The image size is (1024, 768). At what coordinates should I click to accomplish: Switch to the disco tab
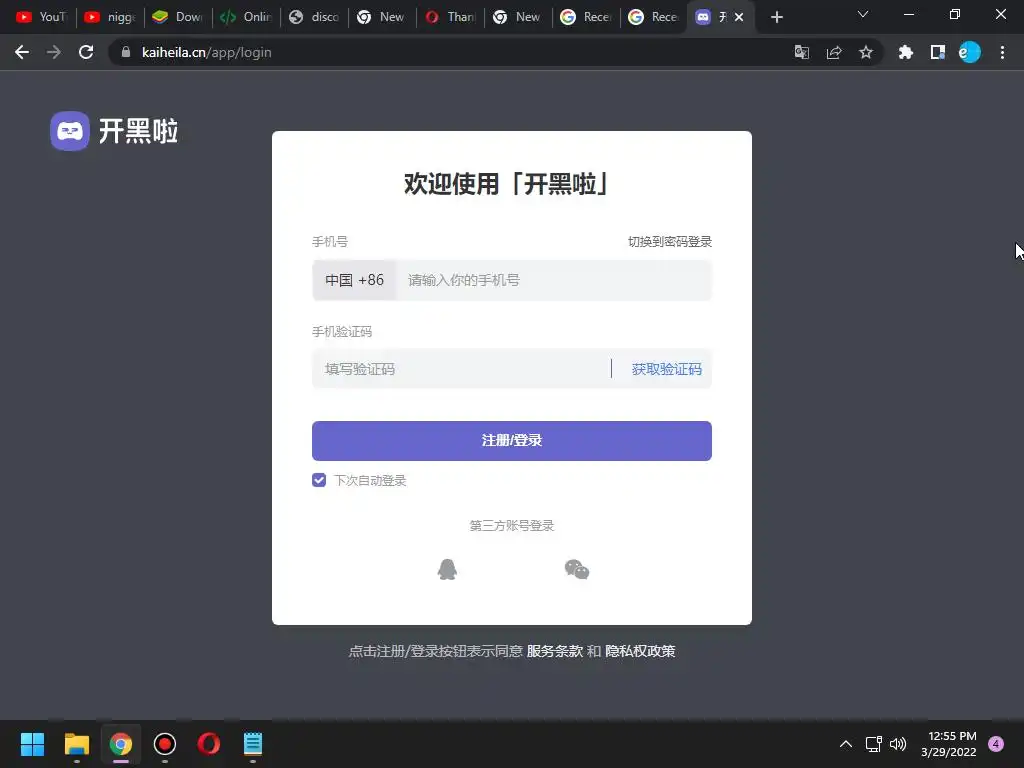313,17
